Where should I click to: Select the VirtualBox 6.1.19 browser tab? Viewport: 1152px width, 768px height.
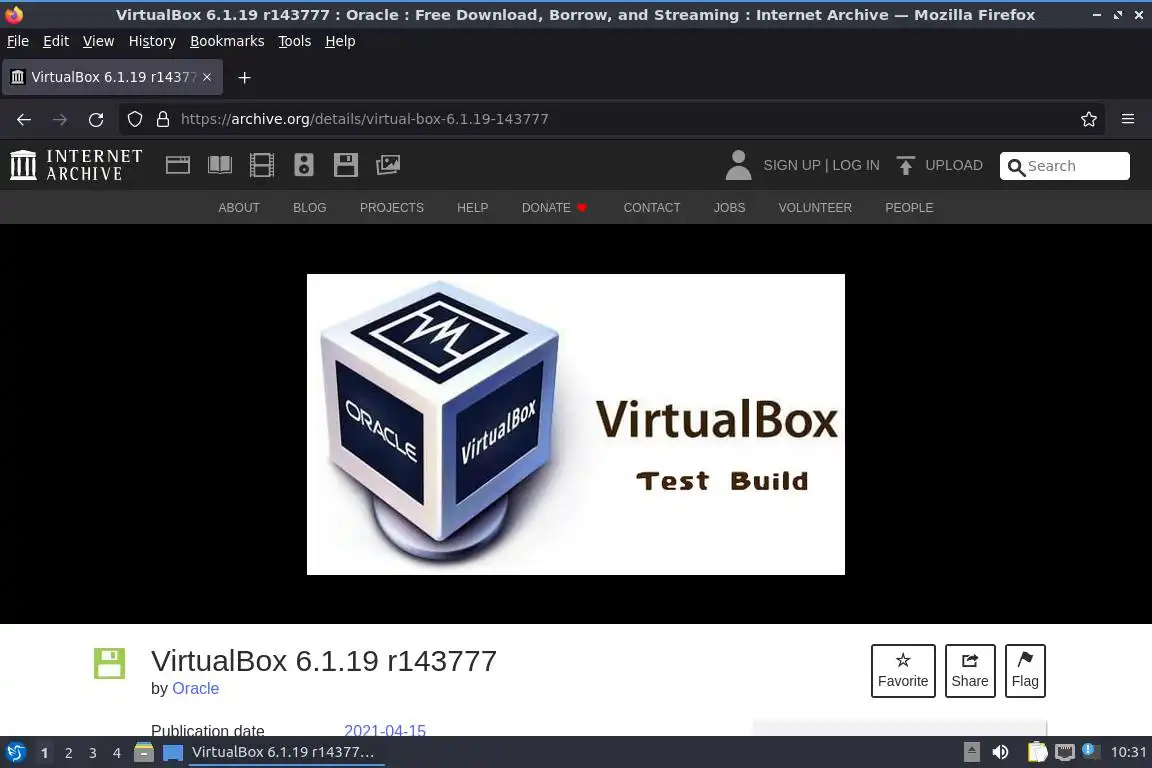[112, 77]
